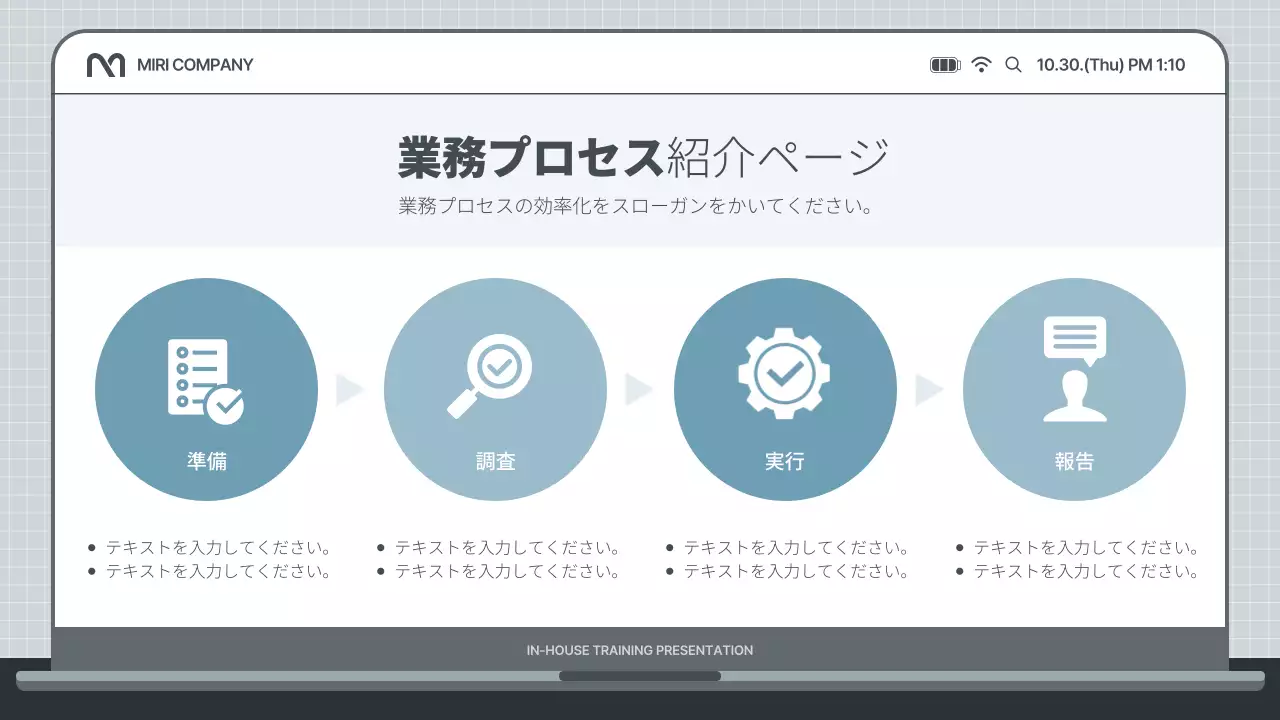Click the battery indicator icon
Viewport: 1280px width, 720px height.
(x=944, y=64)
